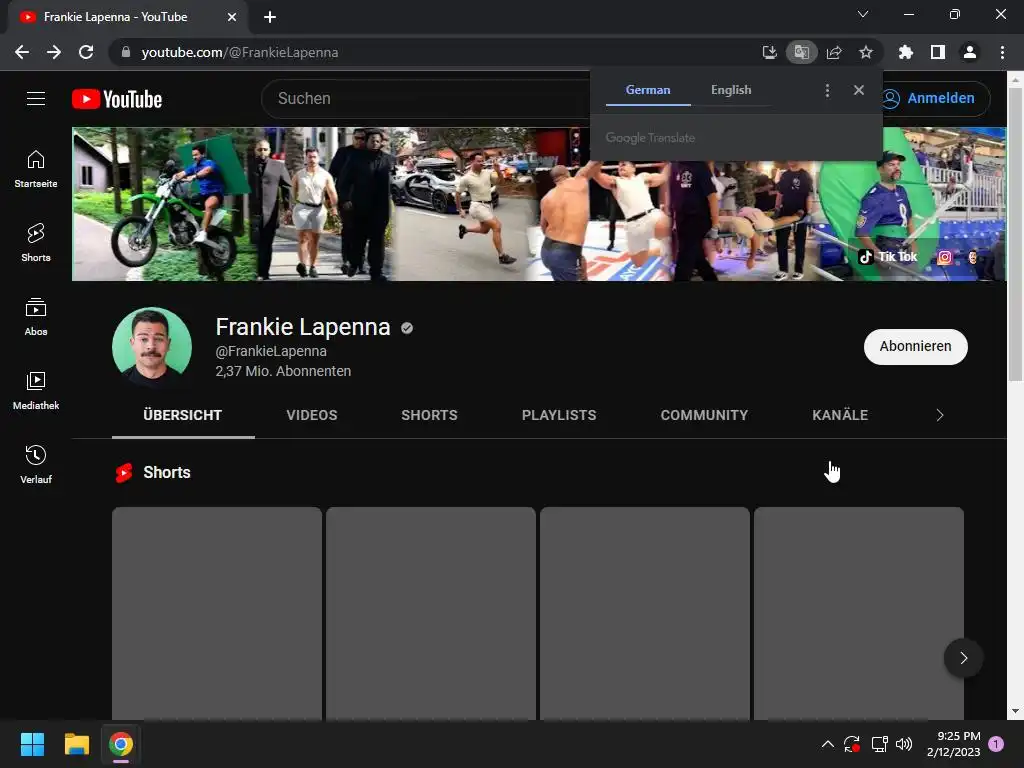Click the sync status tray icon
The image size is (1024, 768).
(852, 744)
